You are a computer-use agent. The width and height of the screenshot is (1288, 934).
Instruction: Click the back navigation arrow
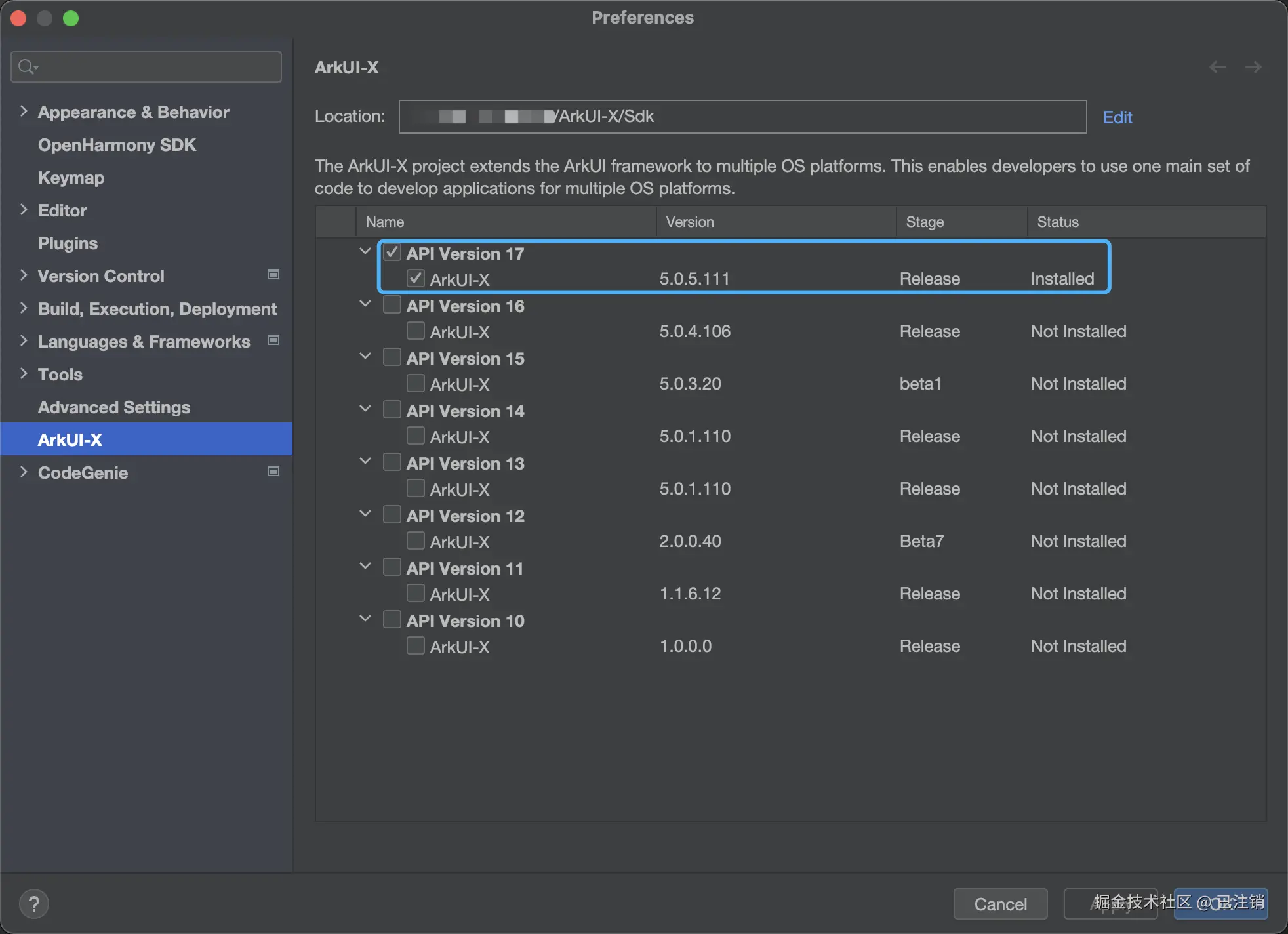click(x=1218, y=66)
